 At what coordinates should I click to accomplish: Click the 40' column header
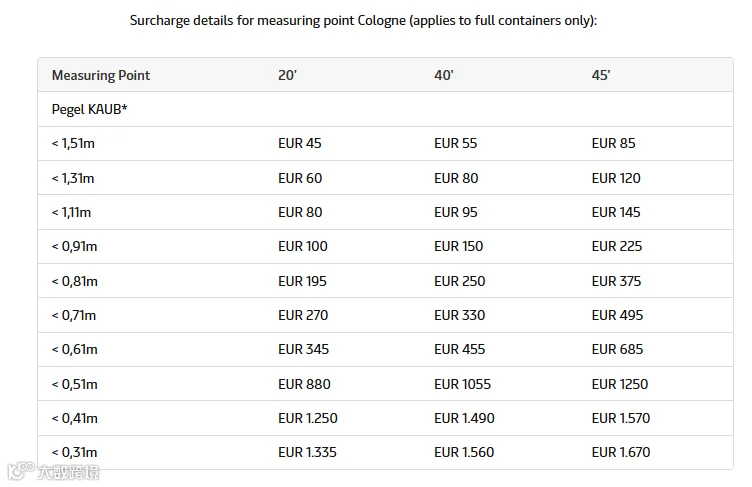click(444, 75)
